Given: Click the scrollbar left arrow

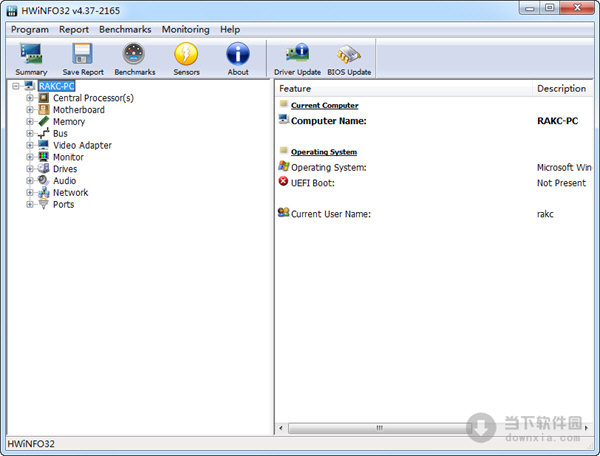Looking at the screenshot, I should point(281,428).
